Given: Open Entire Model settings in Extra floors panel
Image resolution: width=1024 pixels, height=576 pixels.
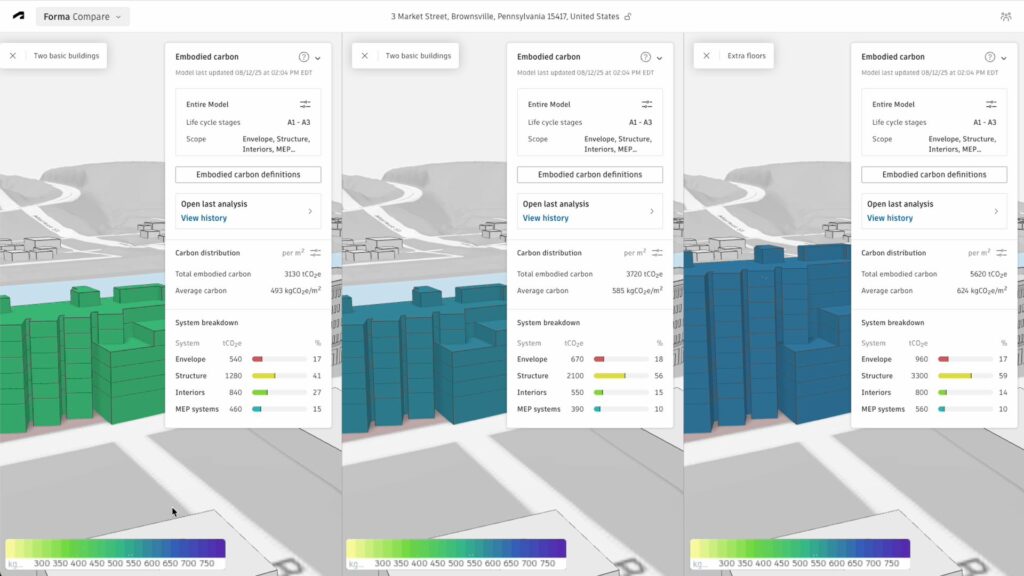Looking at the screenshot, I should tap(991, 104).
